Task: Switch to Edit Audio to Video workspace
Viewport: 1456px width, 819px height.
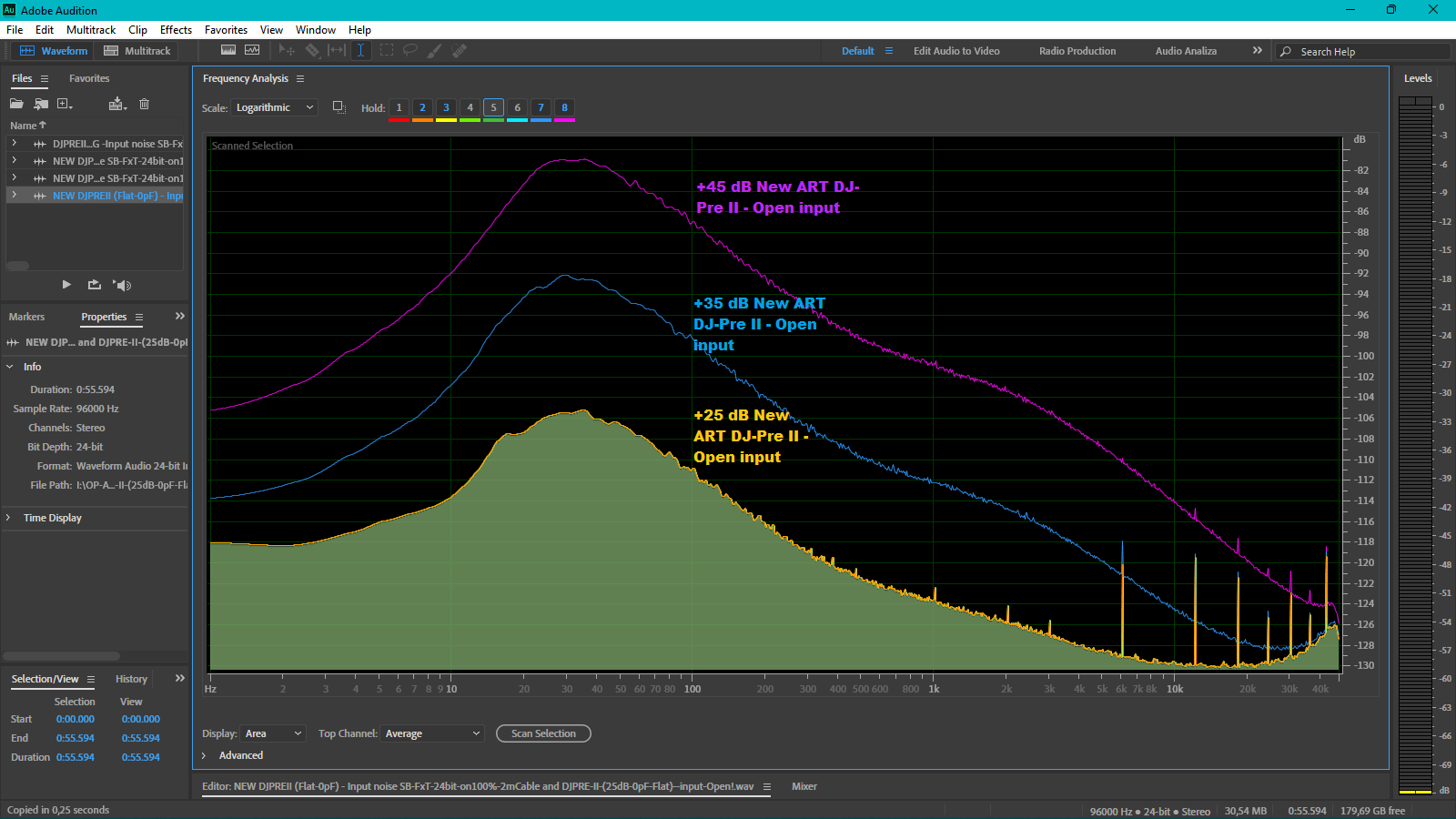Action: coord(956,51)
